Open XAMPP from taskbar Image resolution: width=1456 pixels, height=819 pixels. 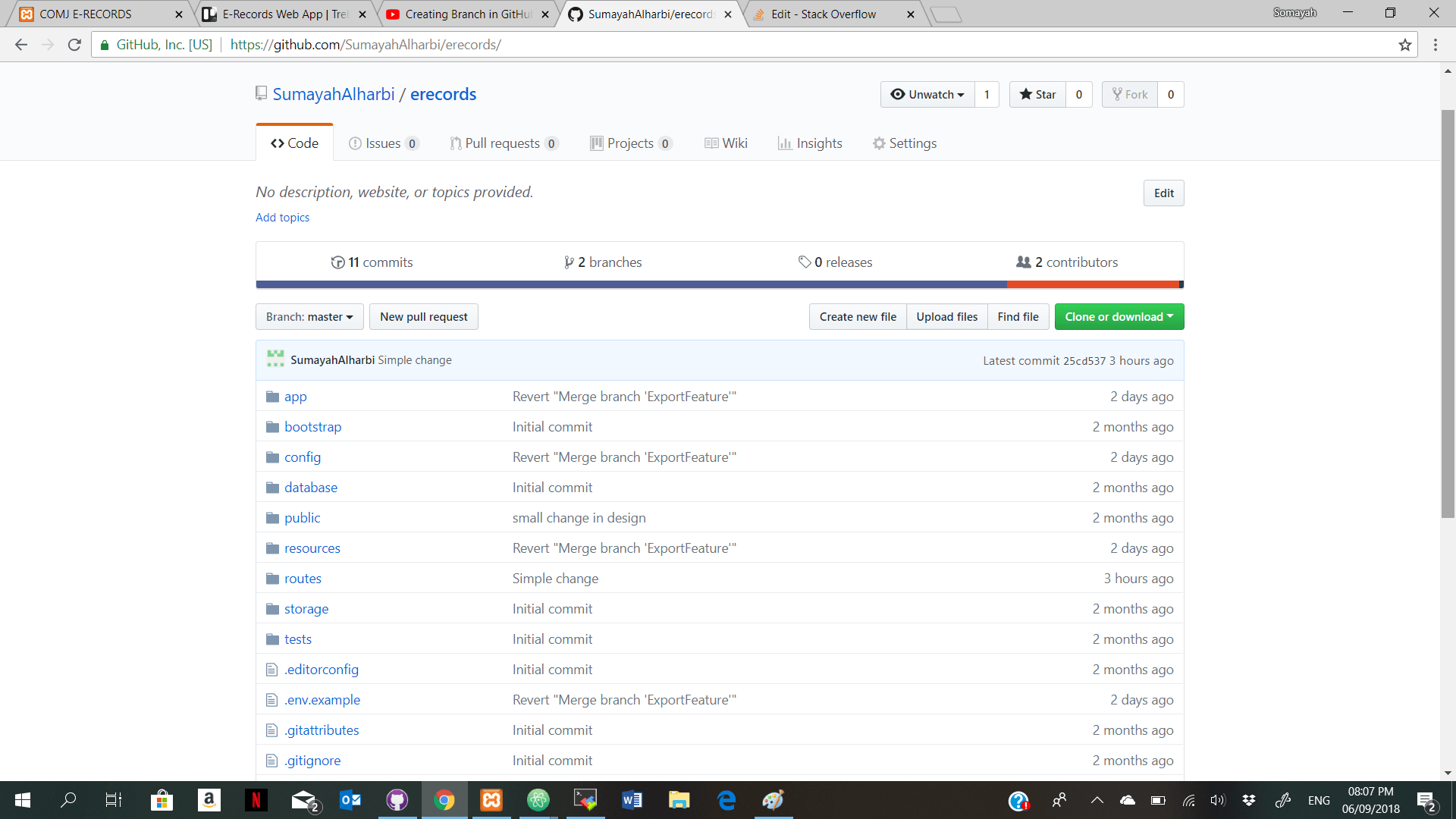pos(491,800)
